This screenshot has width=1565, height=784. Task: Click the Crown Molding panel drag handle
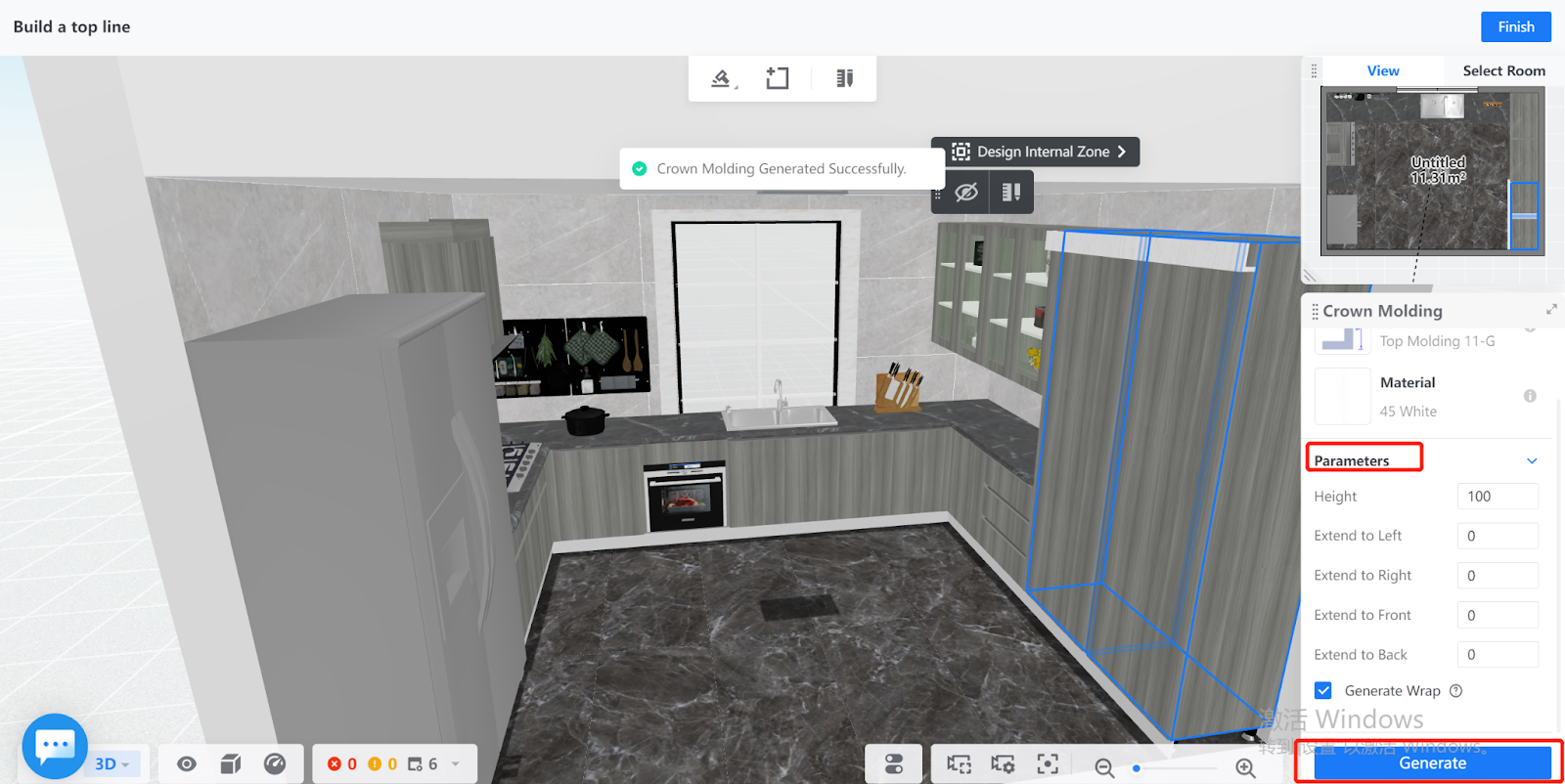tap(1315, 311)
